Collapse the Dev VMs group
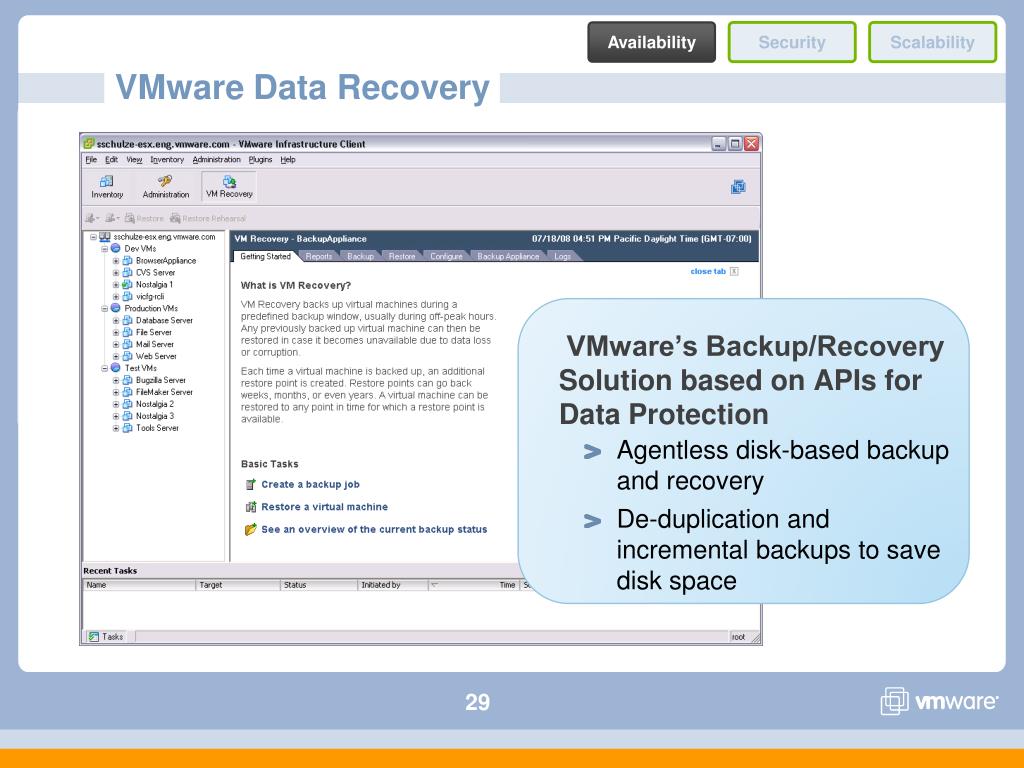Screen dimensions: 1024x768 (104, 249)
